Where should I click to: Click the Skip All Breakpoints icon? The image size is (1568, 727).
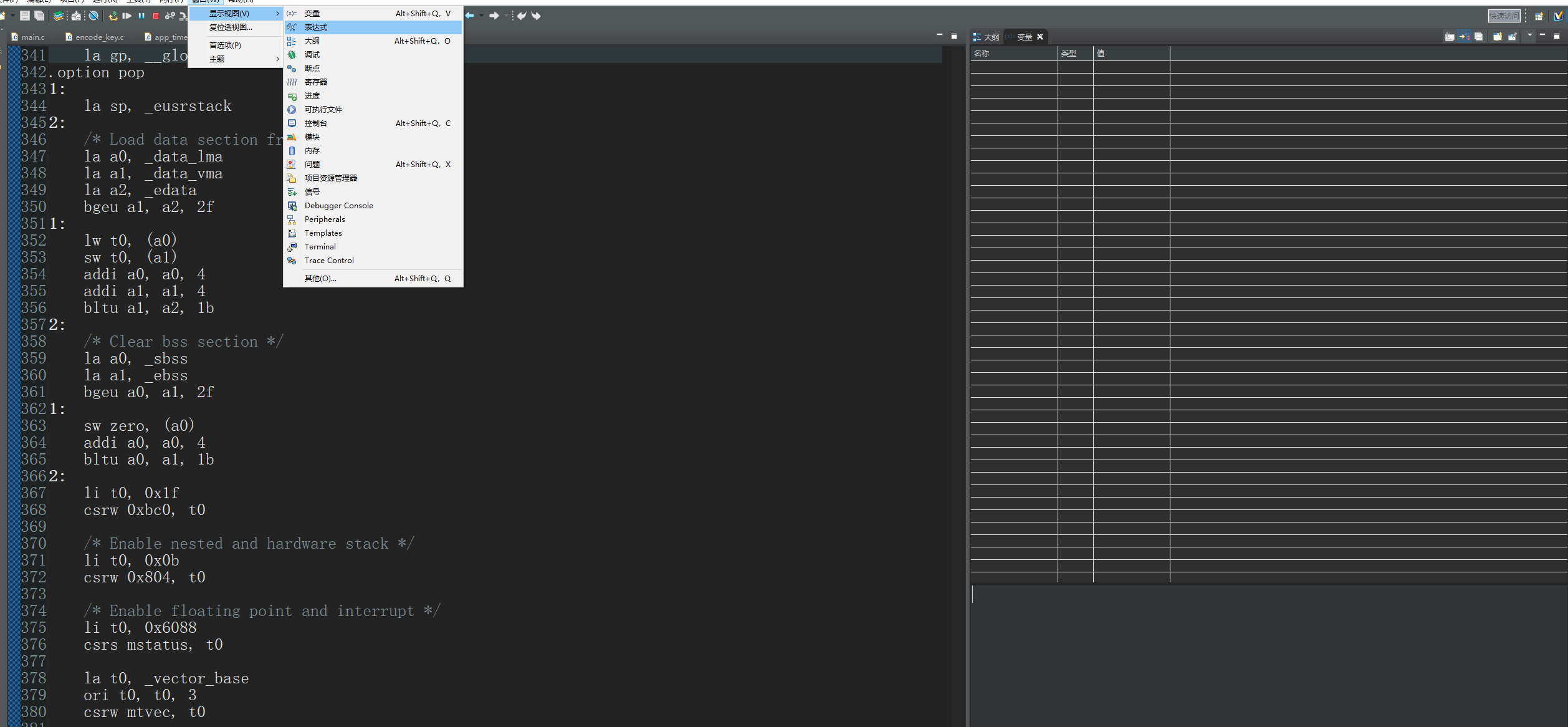point(93,16)
